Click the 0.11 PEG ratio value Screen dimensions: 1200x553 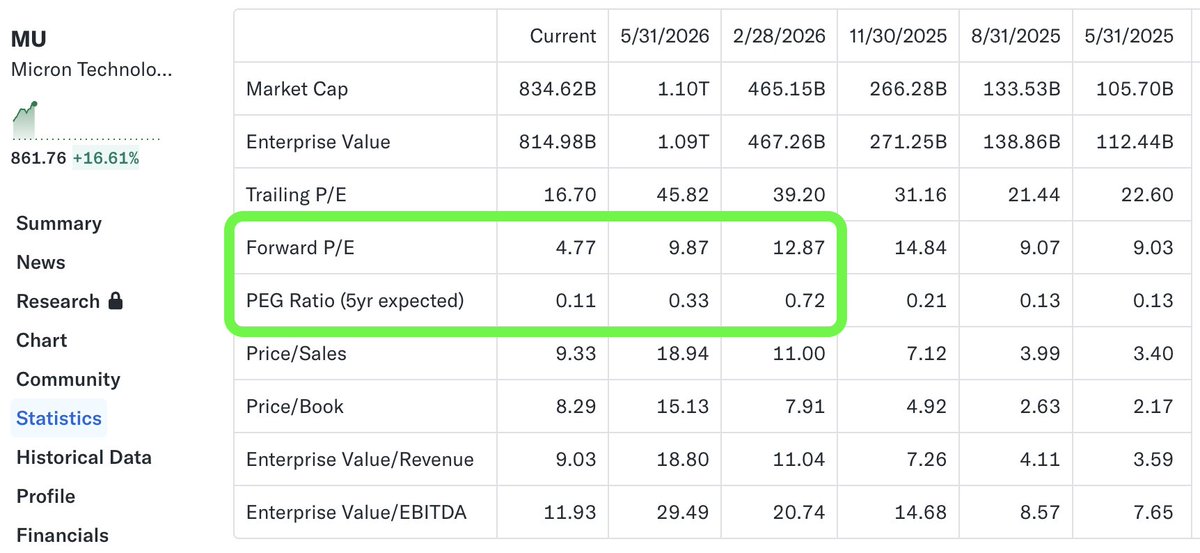(x=577, y=300)
